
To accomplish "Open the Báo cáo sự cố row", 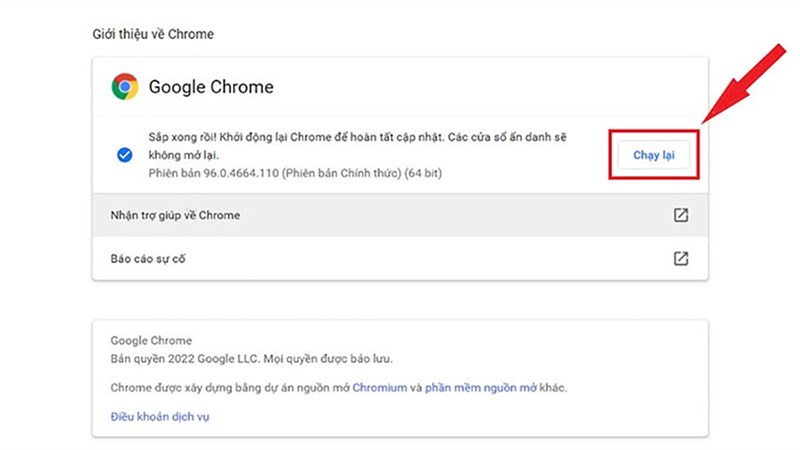I will 400,259.
